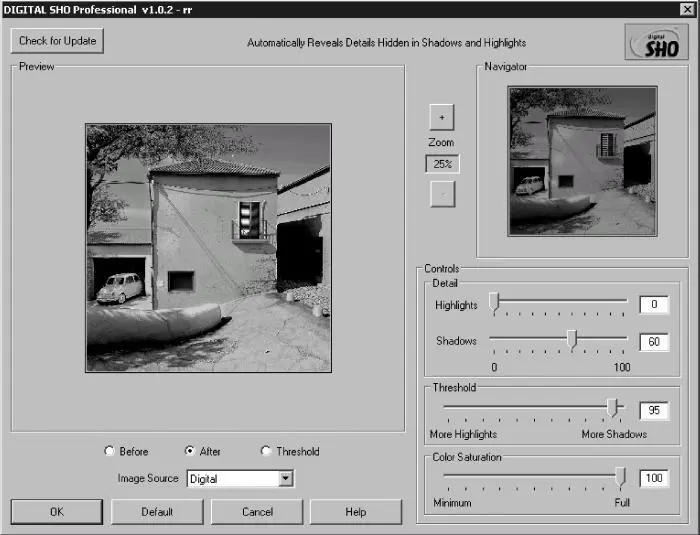
Task: Click the 'Full' saturation label
Action: (x=622, y=503)
